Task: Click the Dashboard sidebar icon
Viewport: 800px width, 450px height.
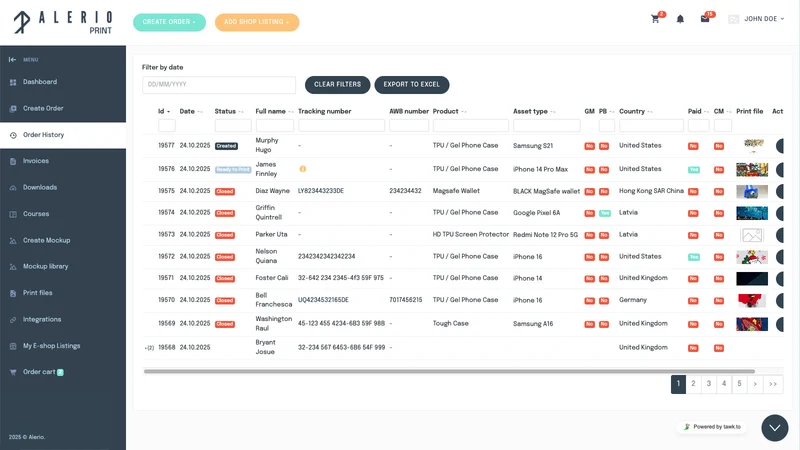Action: 13,82
